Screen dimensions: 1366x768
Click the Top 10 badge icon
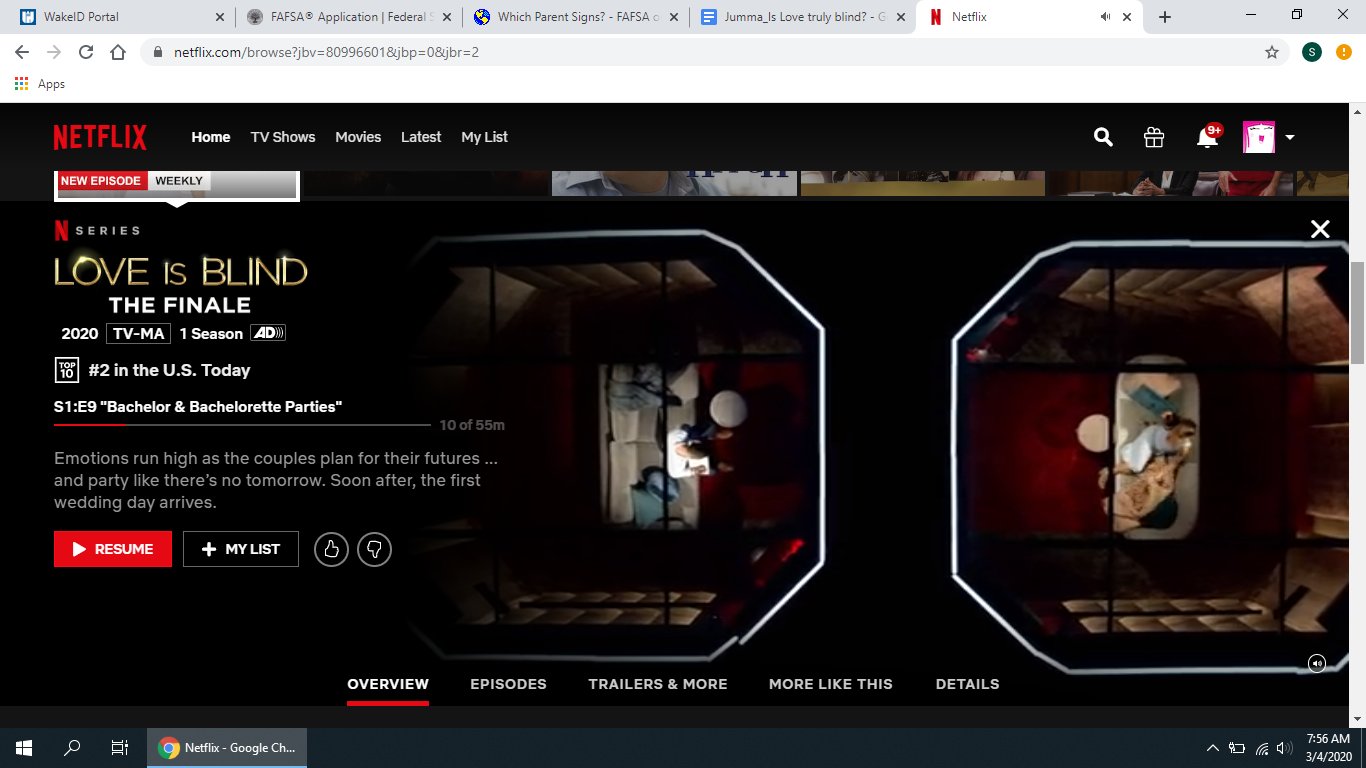coord(66,370)
